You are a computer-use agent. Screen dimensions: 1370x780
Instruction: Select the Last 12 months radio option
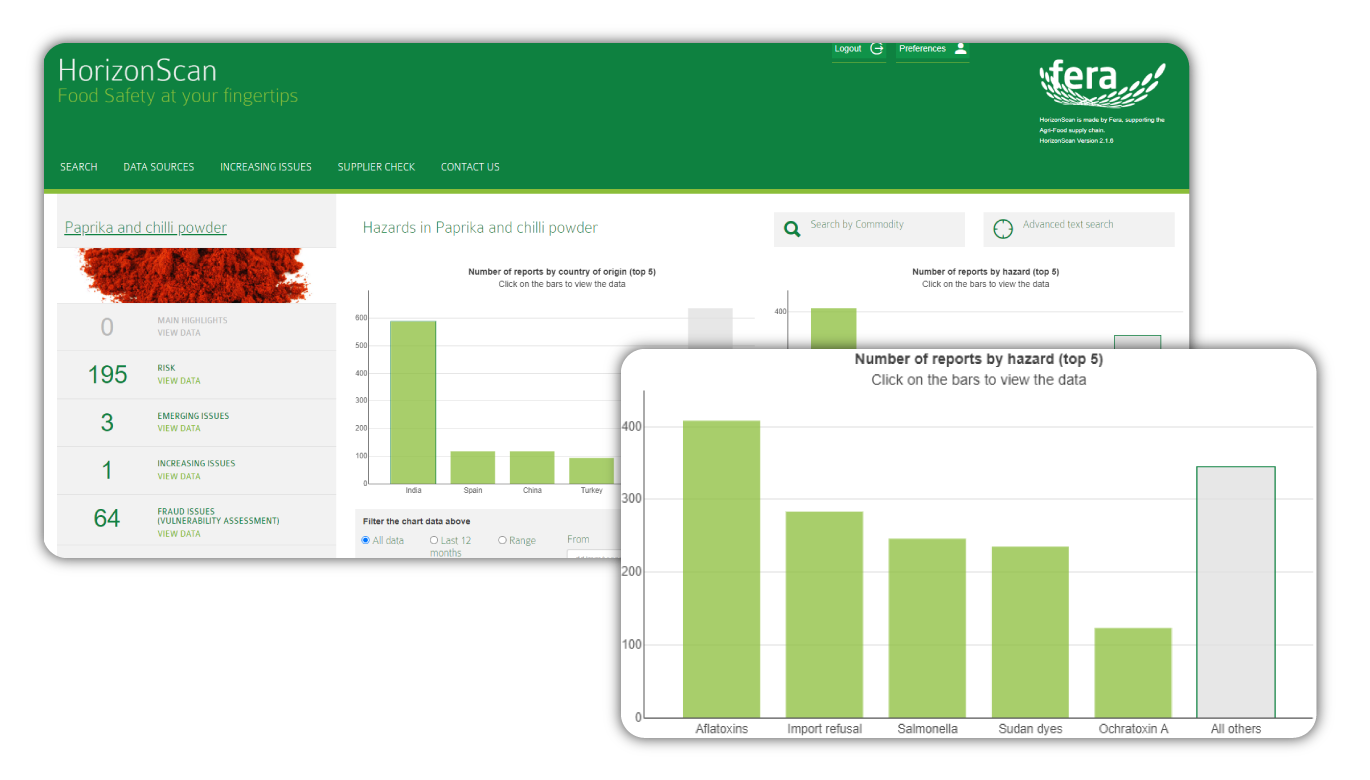tap(434, 540)
